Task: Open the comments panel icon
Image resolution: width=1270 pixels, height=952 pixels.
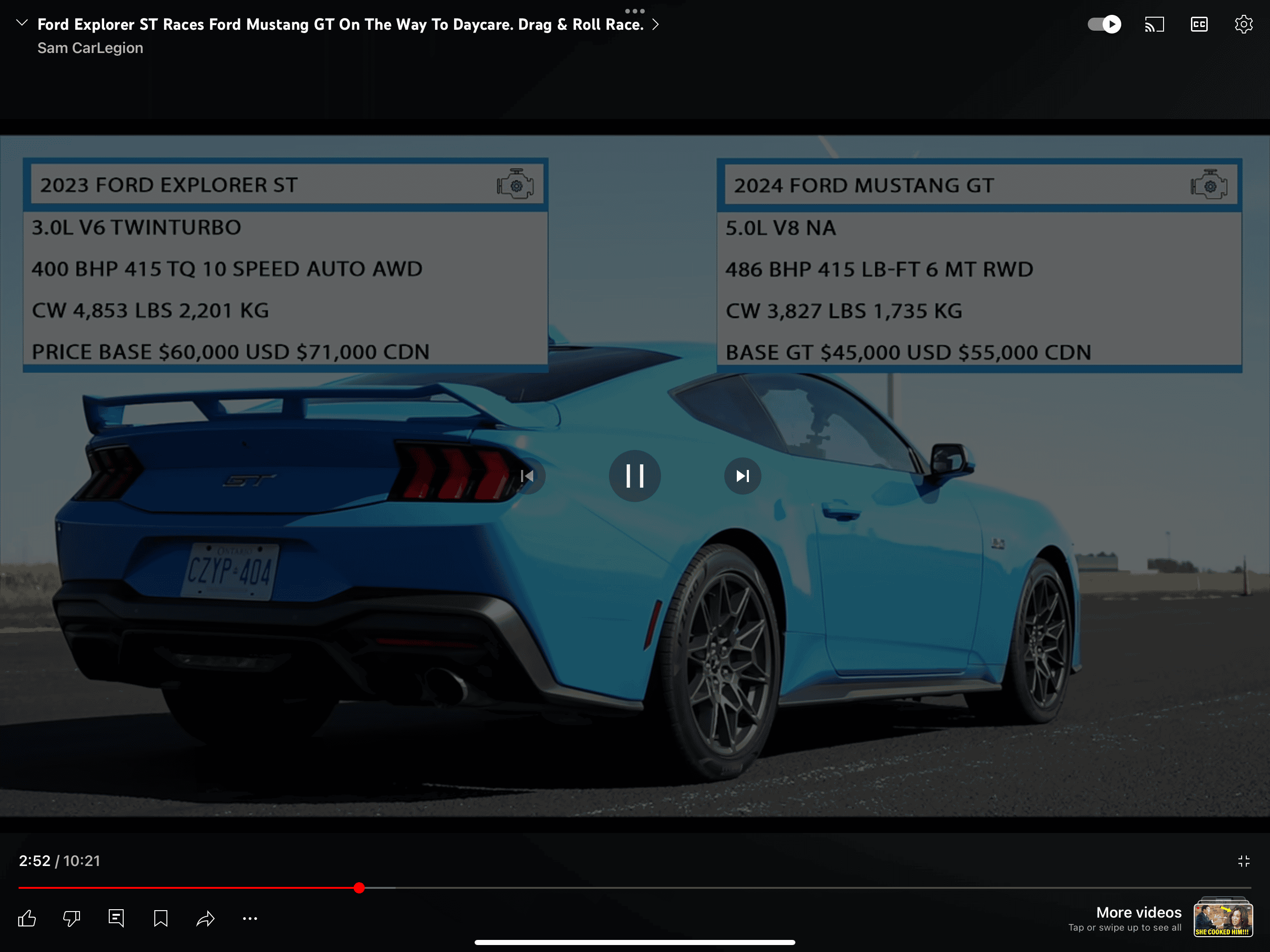Action: 116,919
